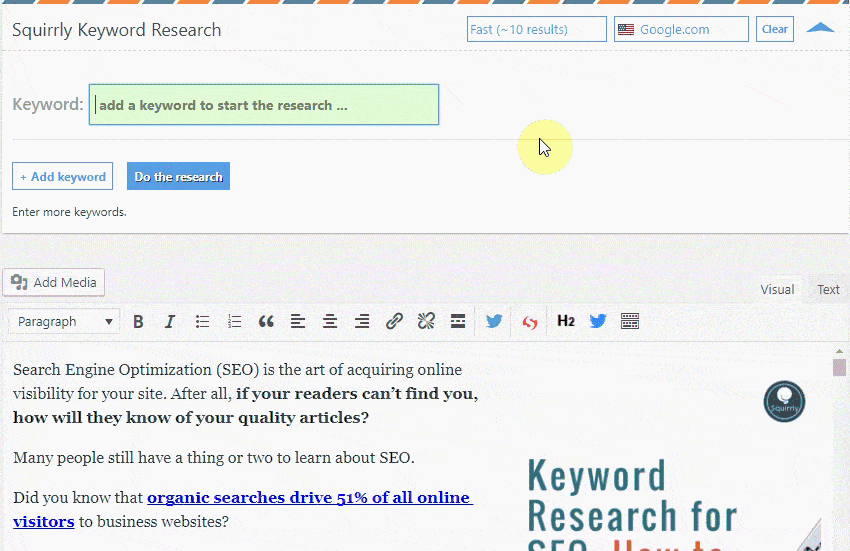Toggle bold formatting in editor toolbar

click(x=138, y=322)
